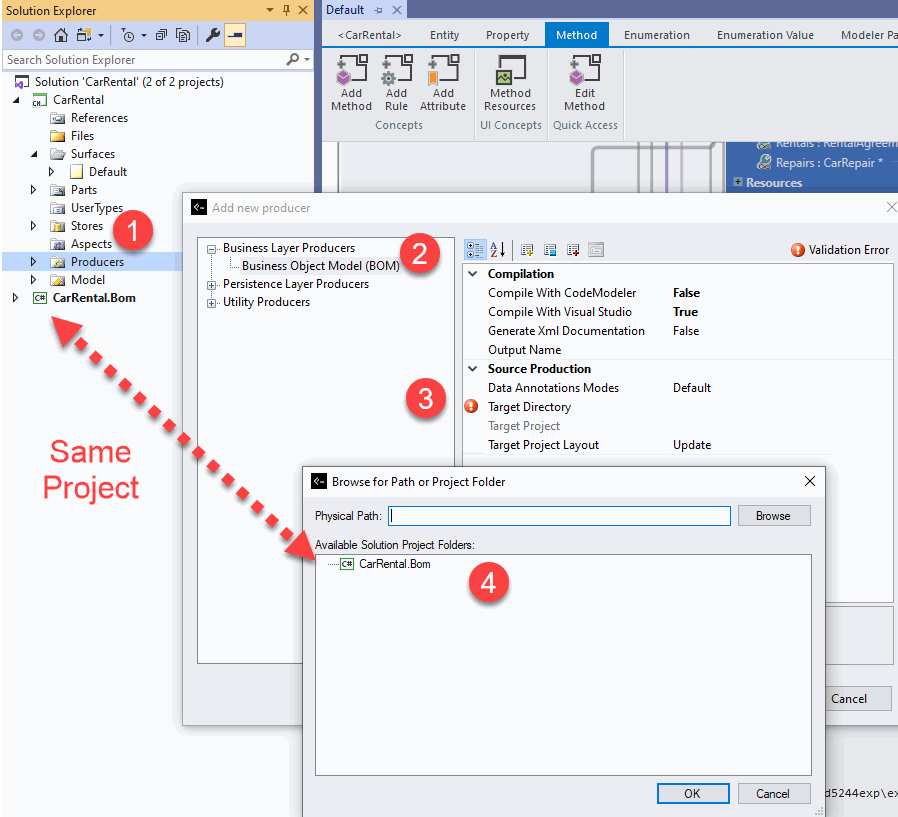
Task: Click the Collapse All icon in Solution Explorer
Action: click(161, 35)
